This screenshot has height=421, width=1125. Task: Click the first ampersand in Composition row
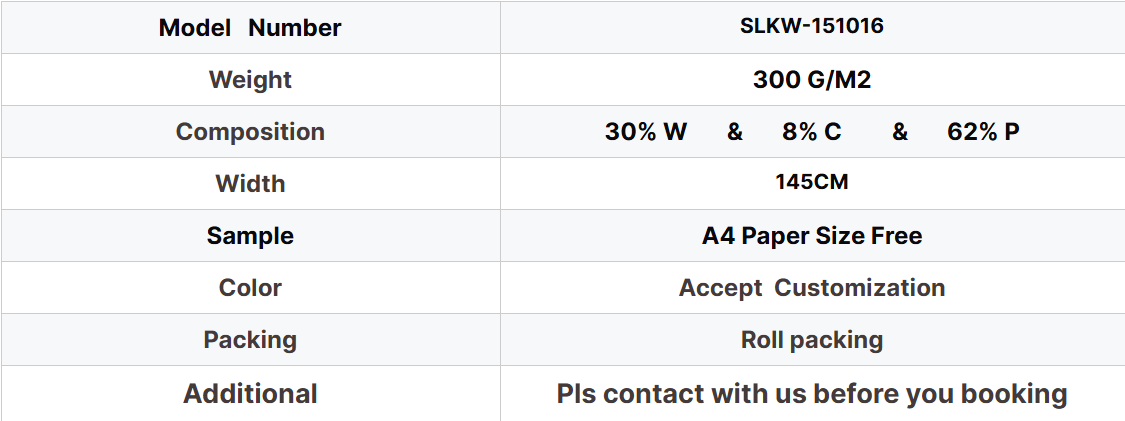click(735, 131)
